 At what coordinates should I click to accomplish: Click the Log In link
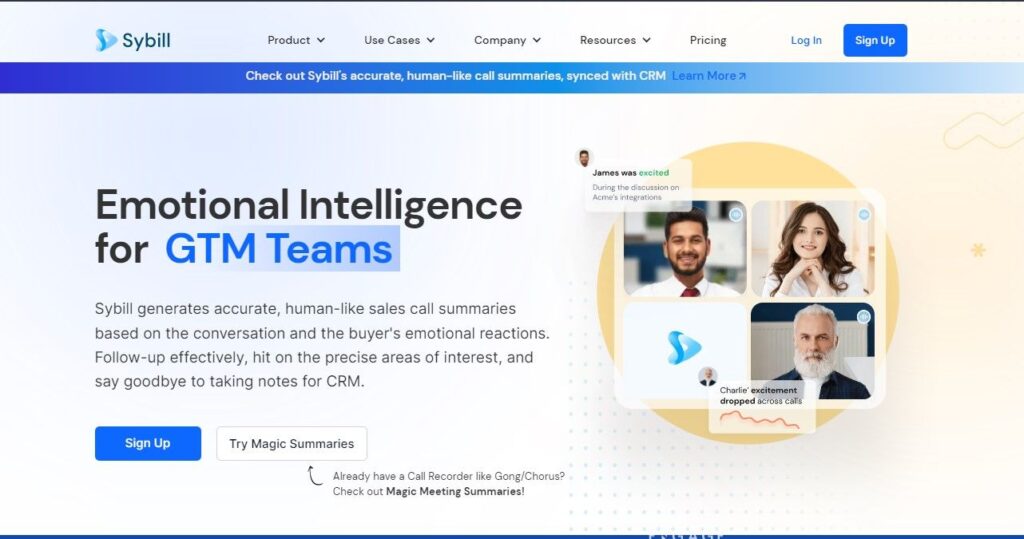806,40
